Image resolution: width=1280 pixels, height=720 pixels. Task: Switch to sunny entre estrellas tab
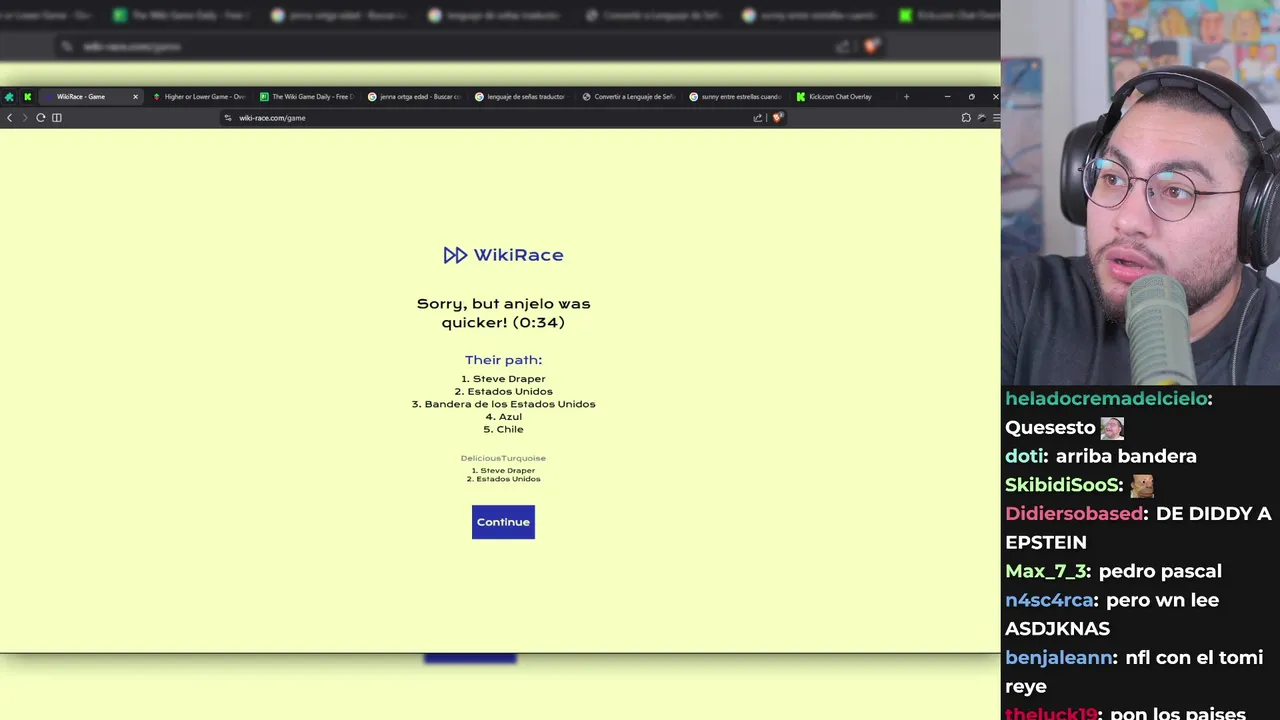pyautogui.click(x=736, y=97)
